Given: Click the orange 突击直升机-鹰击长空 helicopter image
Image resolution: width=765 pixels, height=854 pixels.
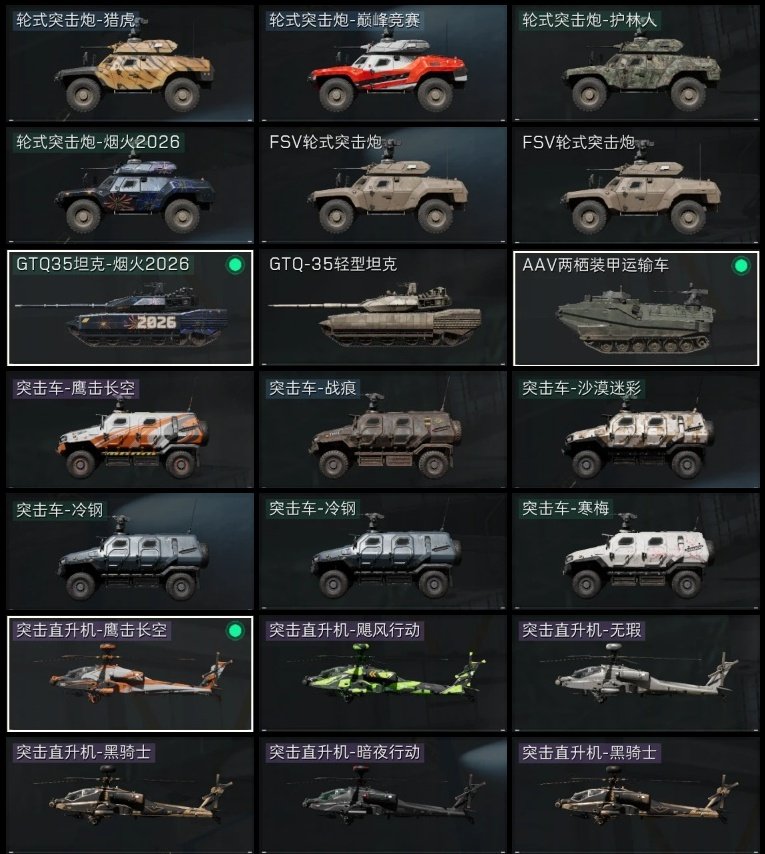Looking at the screenshot, I should (135, 674).
